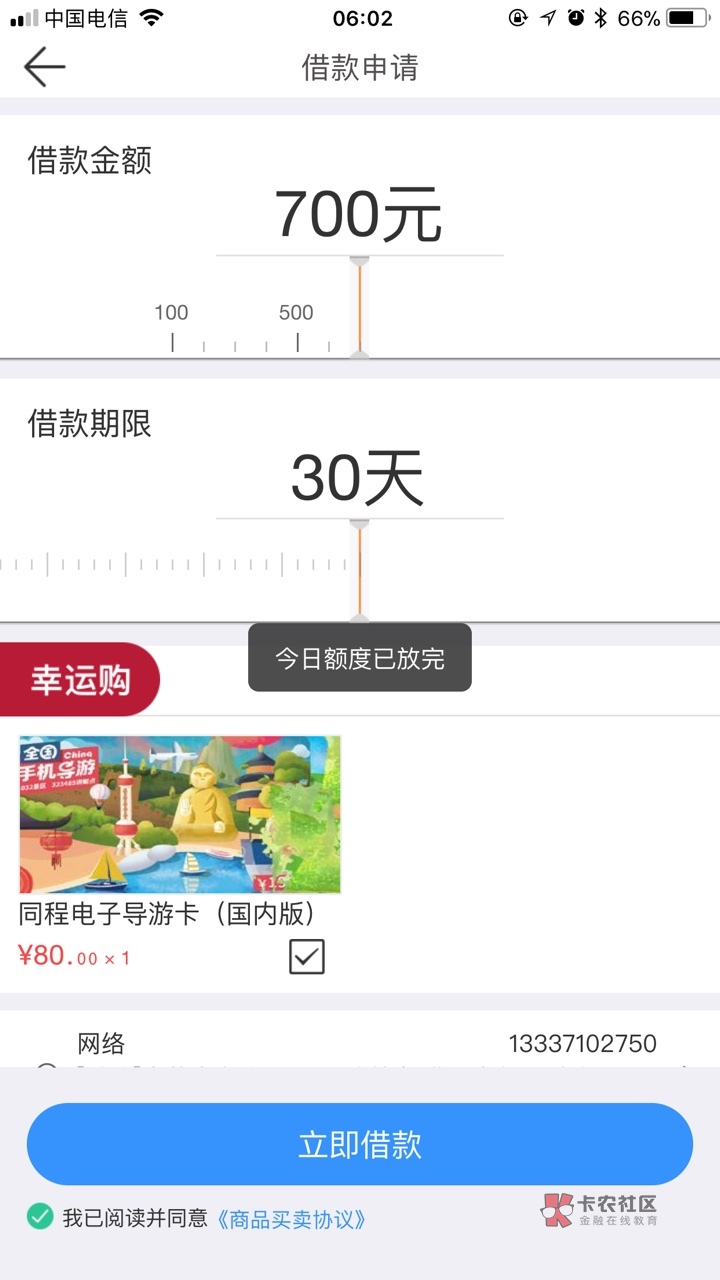Toggle the 我已阅读并同意 agreement check
The image size is (720, 1280).
40,1217
